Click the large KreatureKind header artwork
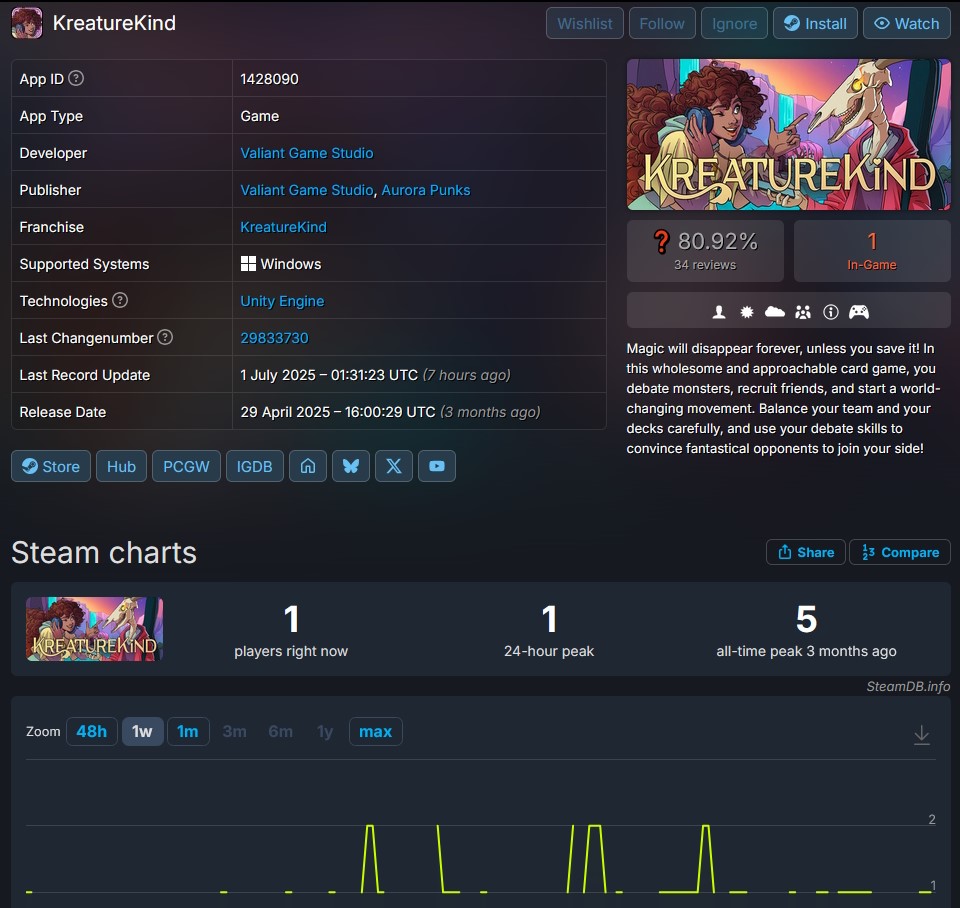Image resolution: width=960 pixels, height=908 pixels. [x=789, y=135]
